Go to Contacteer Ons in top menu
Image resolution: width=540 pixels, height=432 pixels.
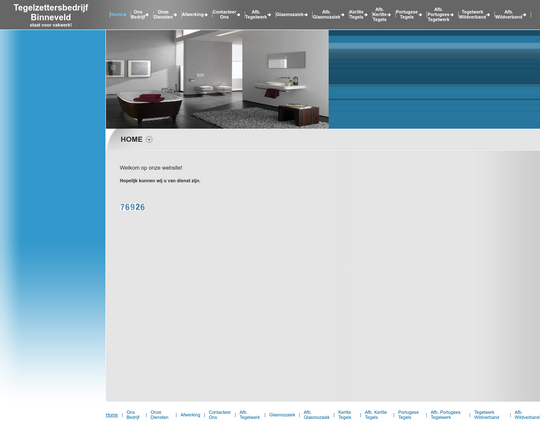(x=224, y=14)
